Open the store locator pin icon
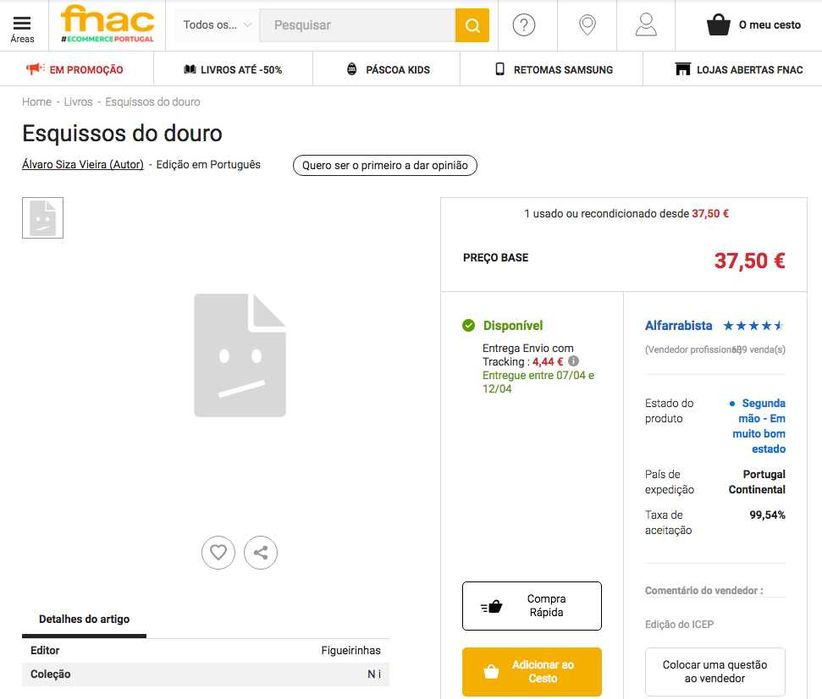This screenshot has height=699, width=822. (587, 25)
